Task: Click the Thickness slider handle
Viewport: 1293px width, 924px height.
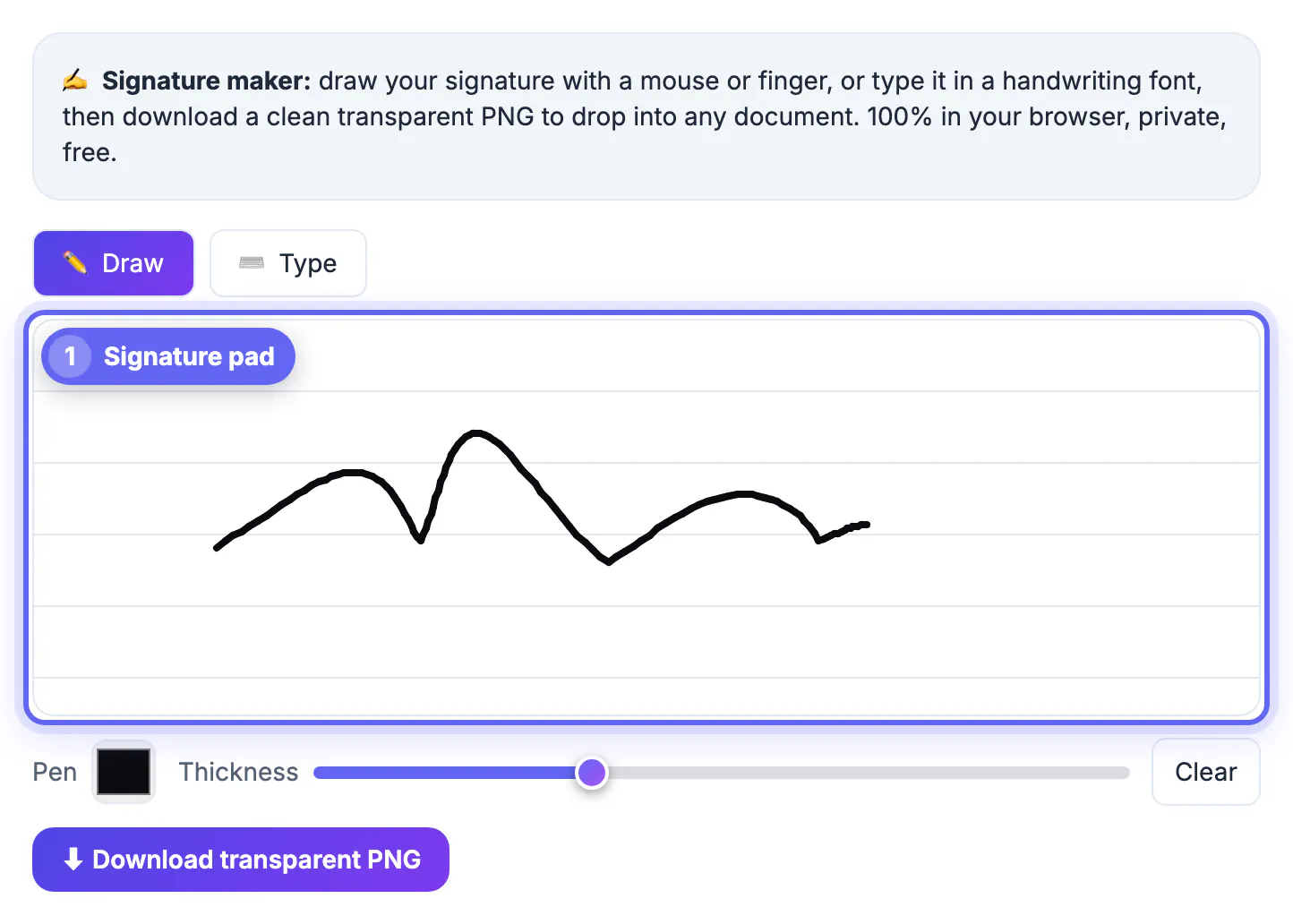Action: (x=592, y=773)
